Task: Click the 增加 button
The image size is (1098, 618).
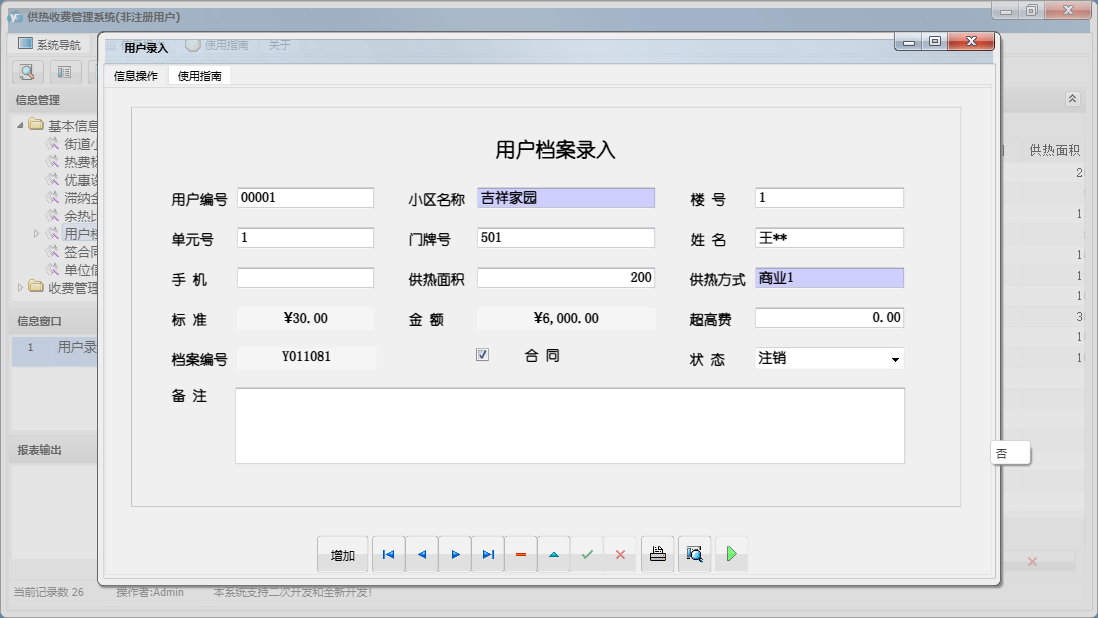Action: 343,555
